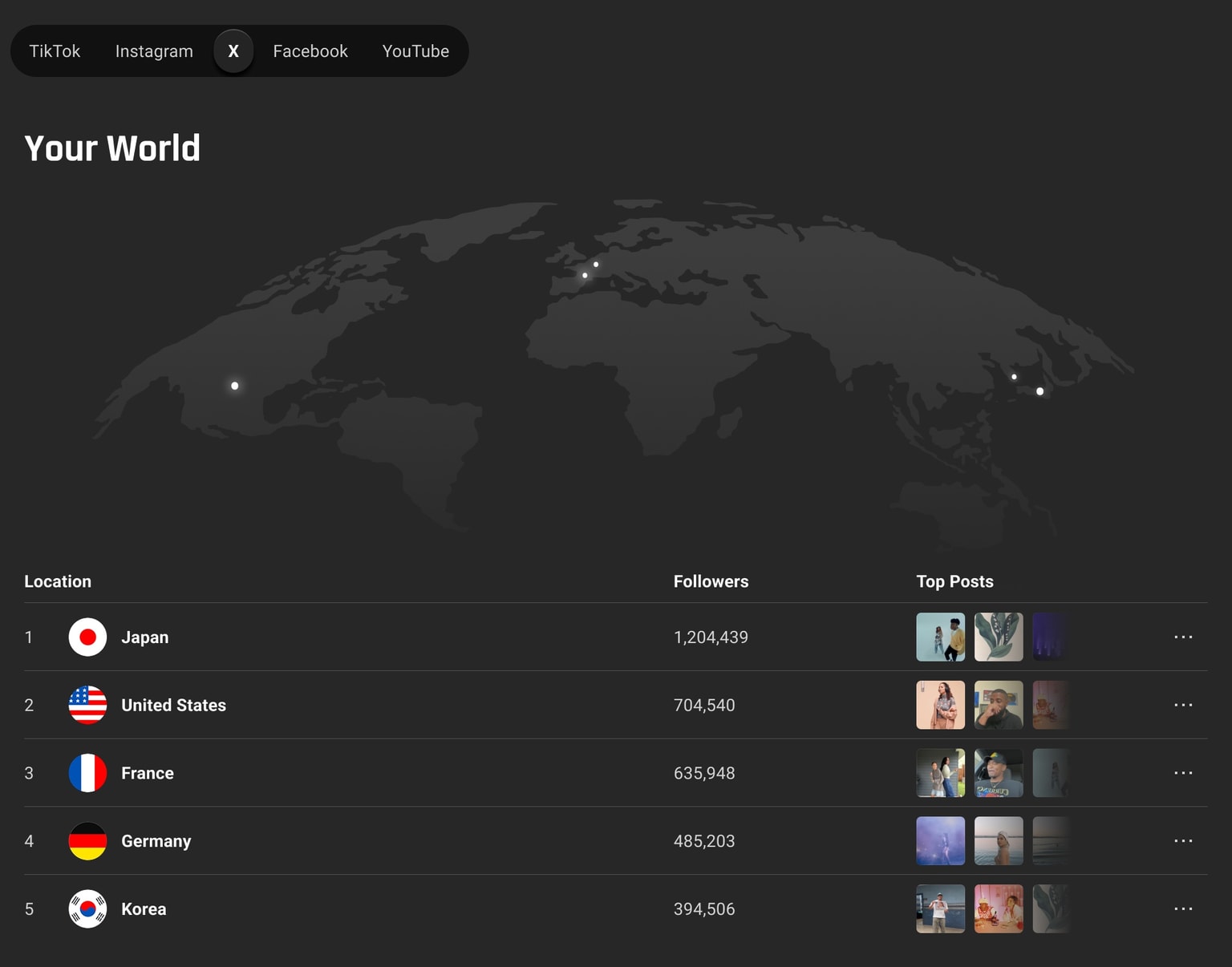Switch to the TikTok tab
Screen dimensions: 1232x967
pos(55,51)
